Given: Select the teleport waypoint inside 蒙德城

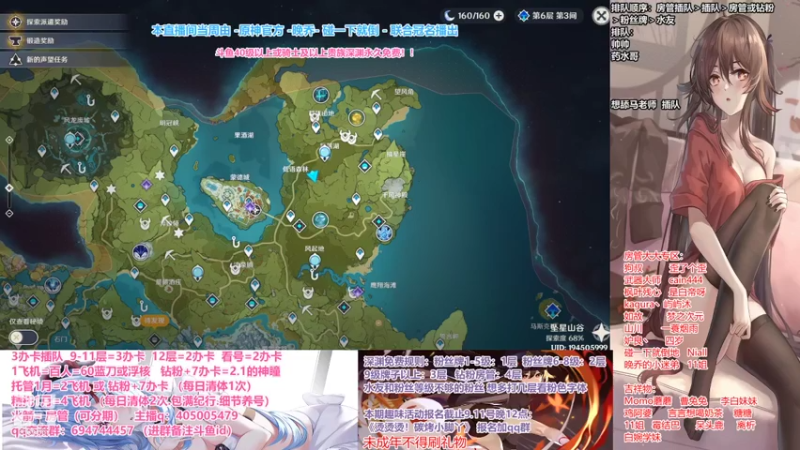Looking at the screenshot, I should point(227,206).
